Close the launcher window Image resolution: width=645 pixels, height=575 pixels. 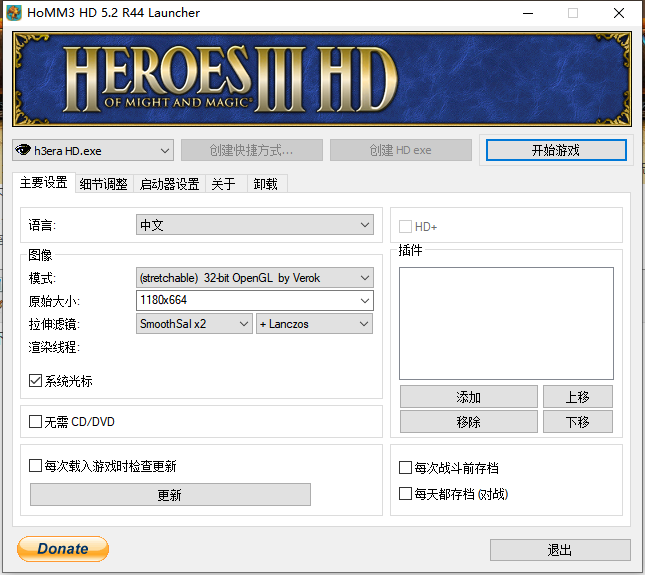[x=619, y=13]
